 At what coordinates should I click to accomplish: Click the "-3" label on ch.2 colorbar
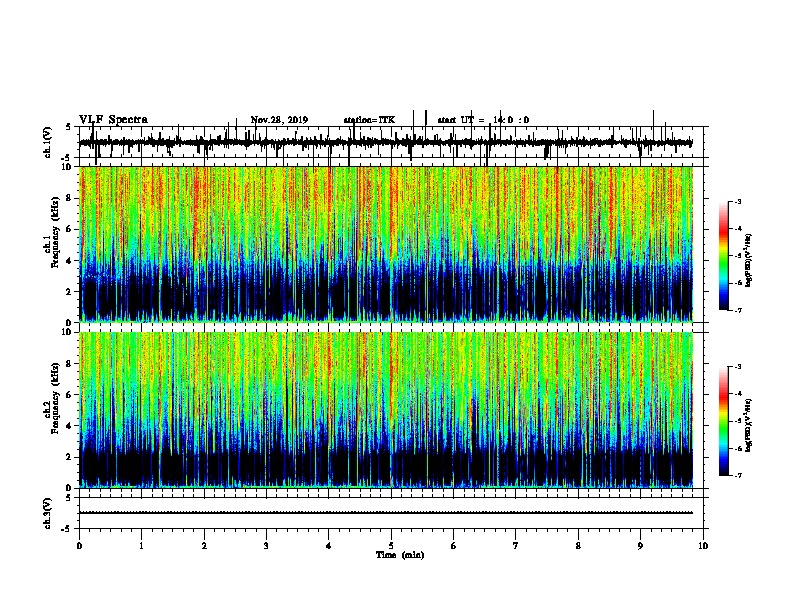click(x=738, y=367)
